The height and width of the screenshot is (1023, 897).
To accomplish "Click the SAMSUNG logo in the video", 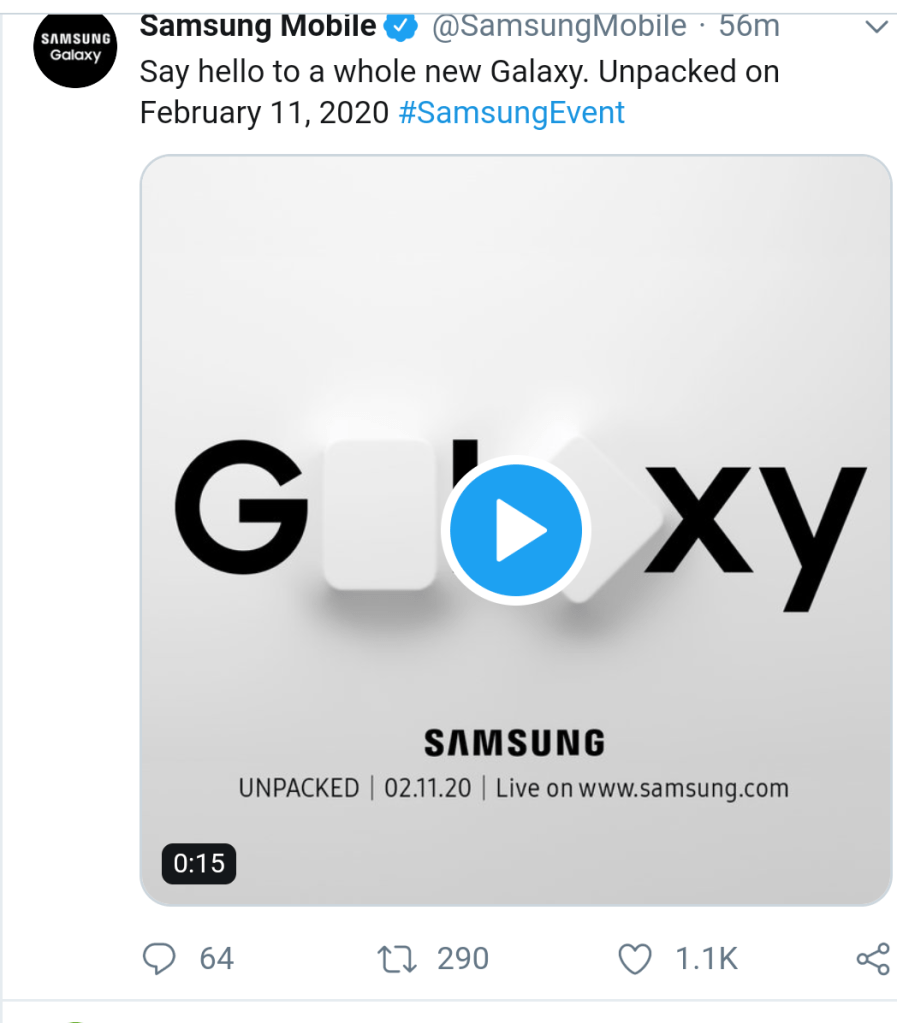I will 514,742.
